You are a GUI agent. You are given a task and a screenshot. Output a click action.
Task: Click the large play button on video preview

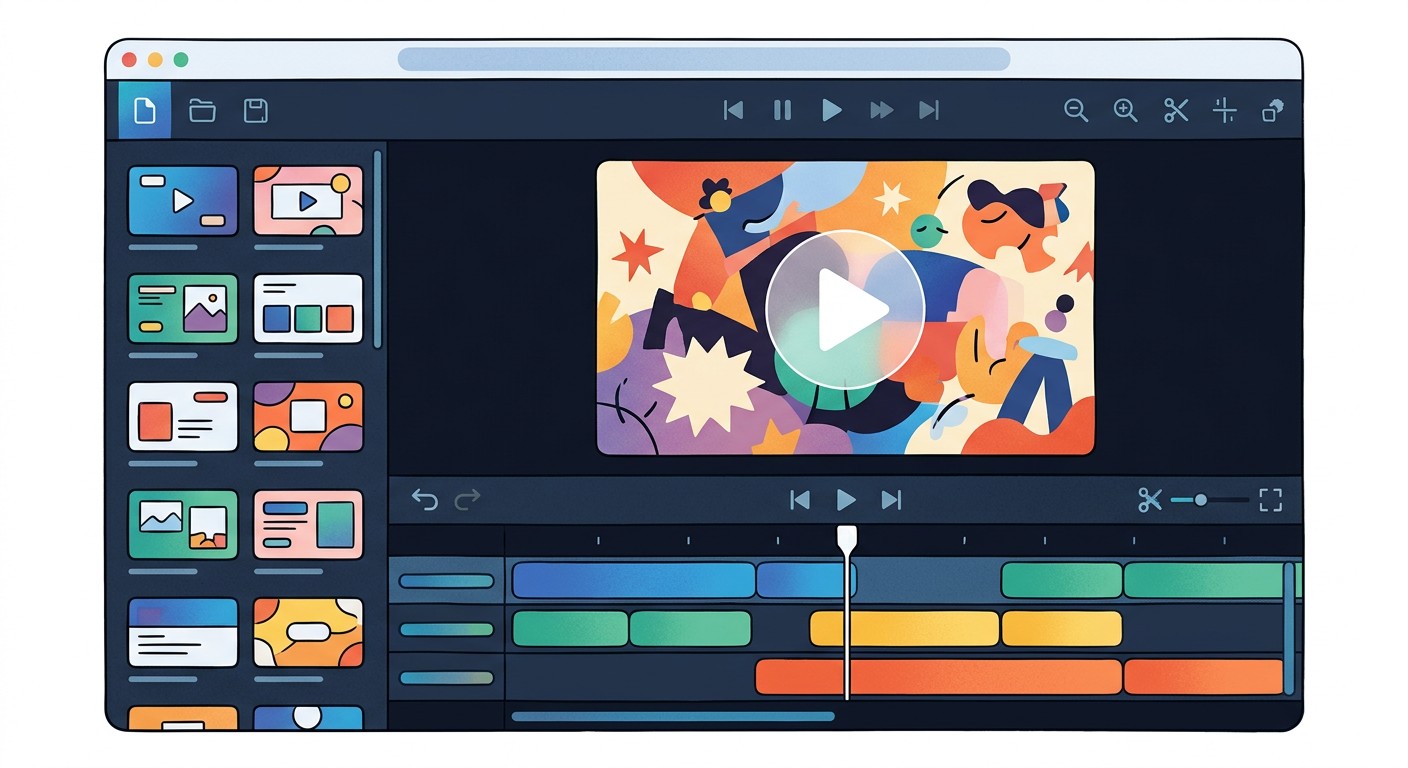845,309
